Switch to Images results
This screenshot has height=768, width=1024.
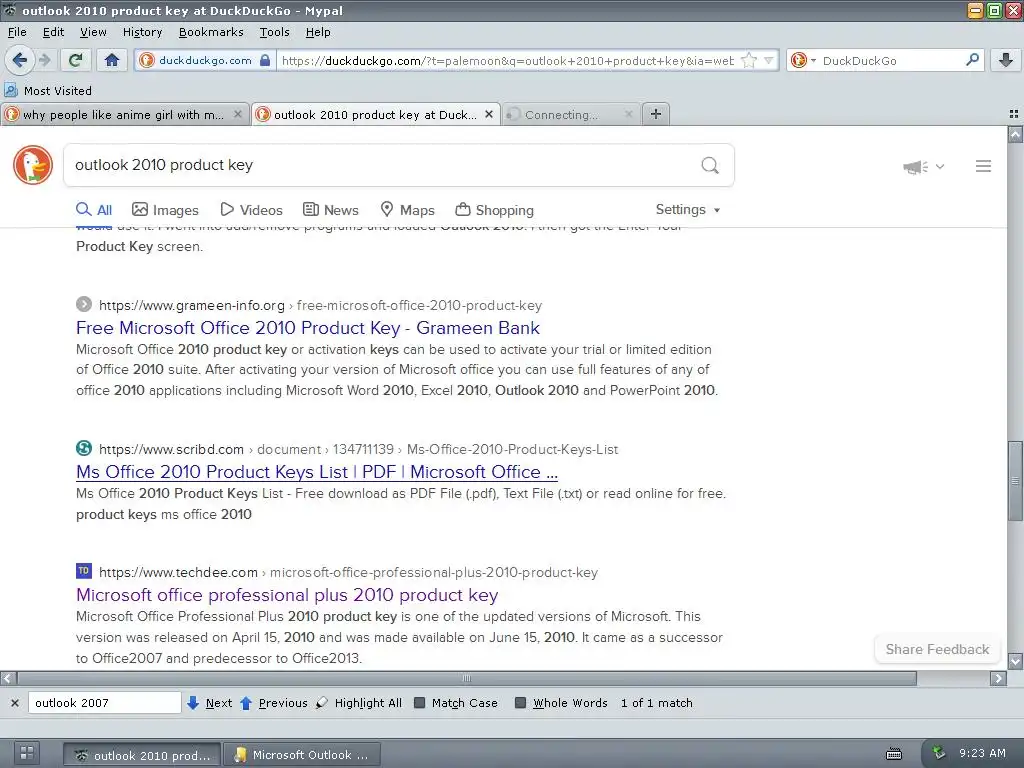click(165, 210)
